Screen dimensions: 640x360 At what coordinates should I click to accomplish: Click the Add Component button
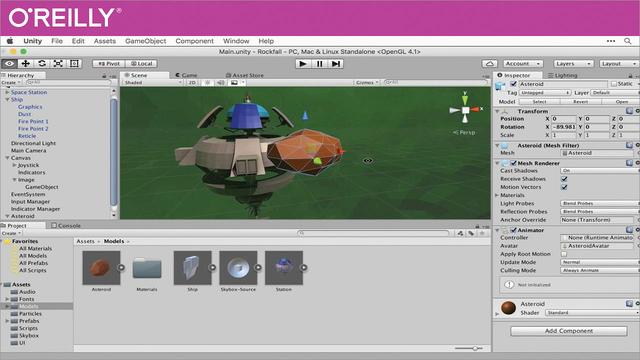569,331
